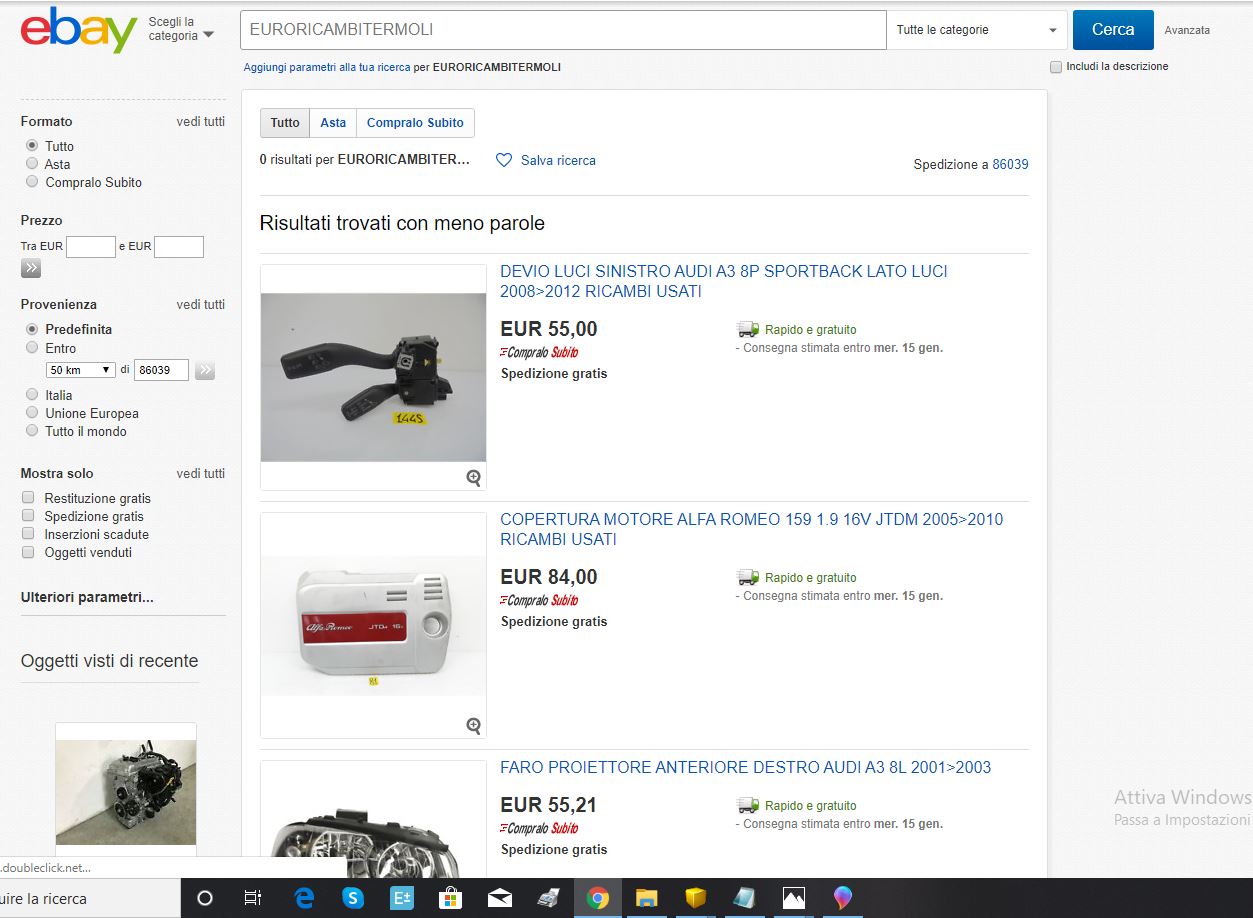The width and height of the screenshot is (1253, 918).
Task: Open DEVIO LUCI SINISTRO AUDI A3 listing
Action: pos(724,281)
